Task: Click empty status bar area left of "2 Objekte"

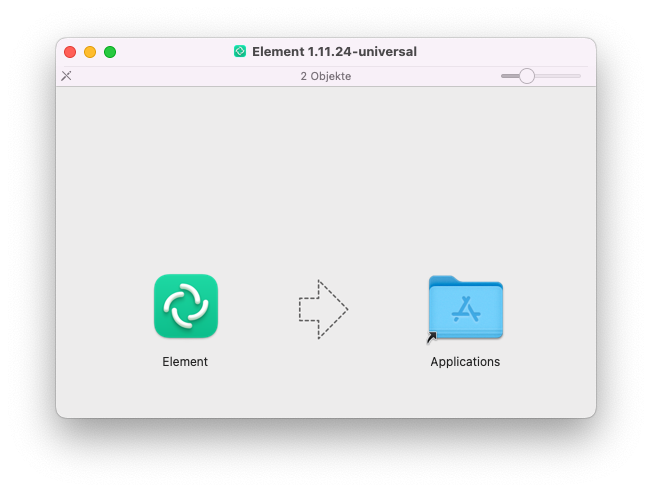Action: tap(180, 76)
